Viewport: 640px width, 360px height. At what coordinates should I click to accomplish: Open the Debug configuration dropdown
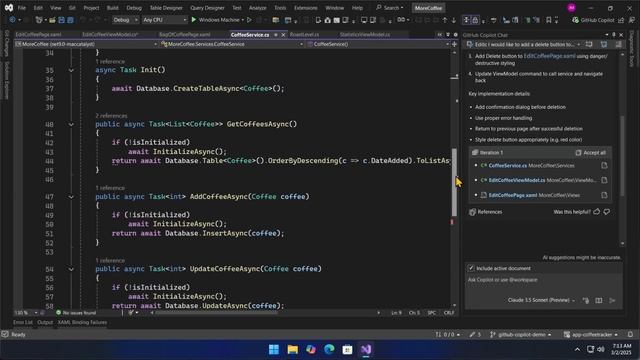click(125, 20)
